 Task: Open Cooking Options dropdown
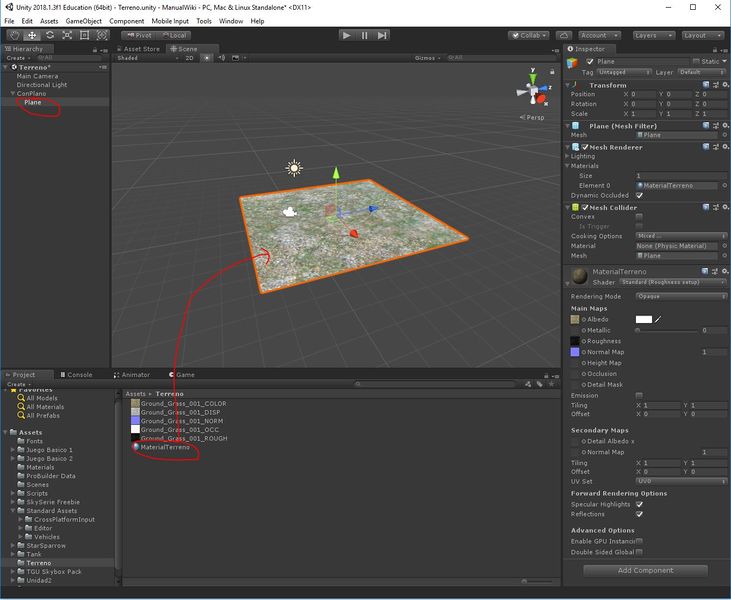tap(681, 236)
